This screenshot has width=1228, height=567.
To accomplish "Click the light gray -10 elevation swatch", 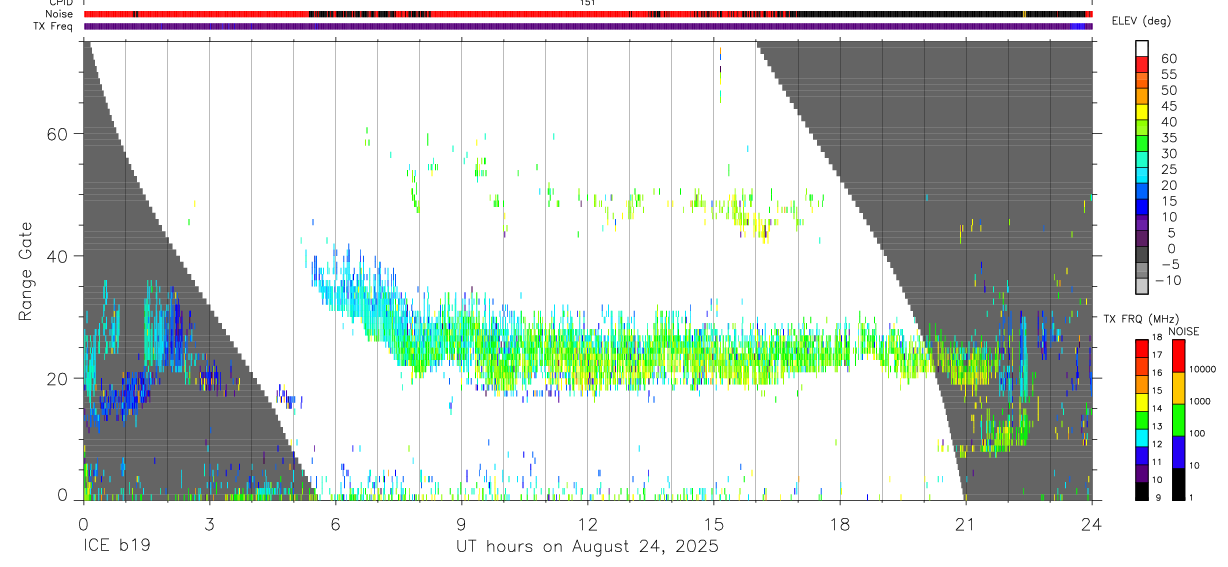I will pos(1142,287).
